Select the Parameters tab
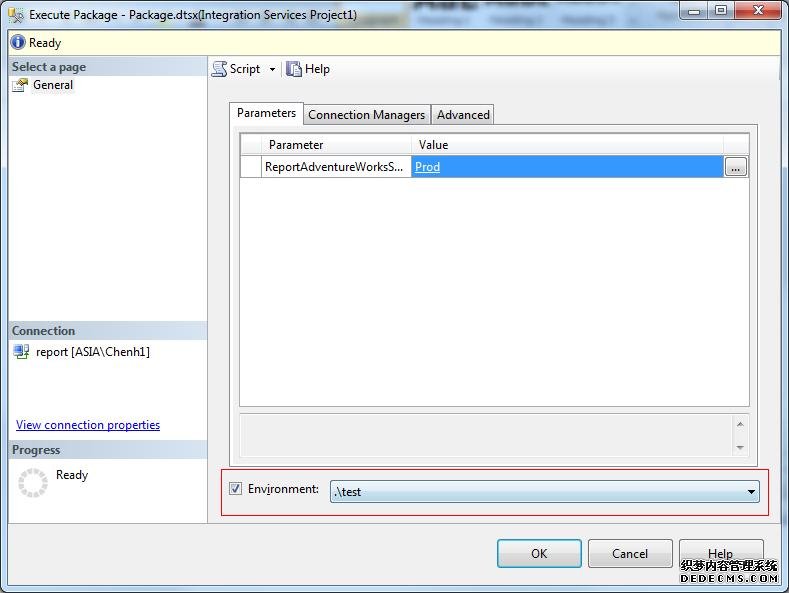 point(266,113)
